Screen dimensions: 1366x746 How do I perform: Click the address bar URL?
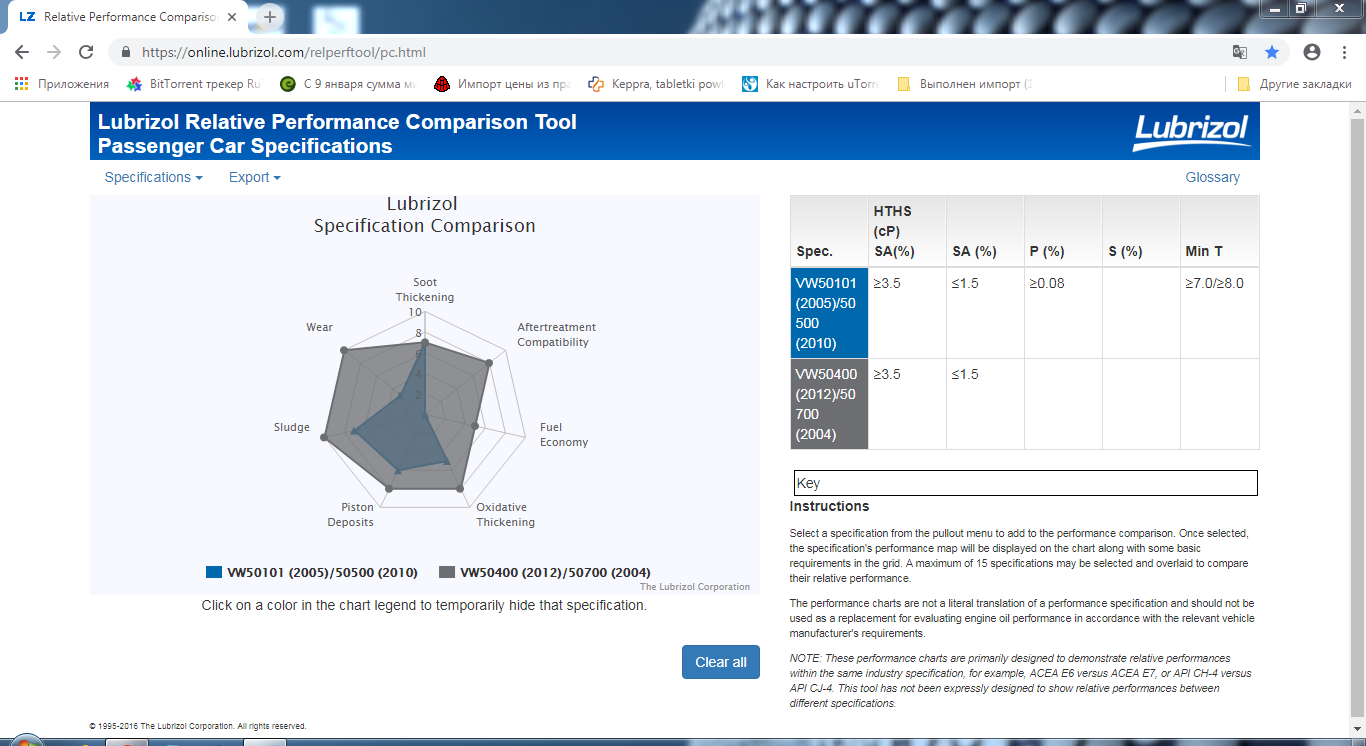pos(283,52)
